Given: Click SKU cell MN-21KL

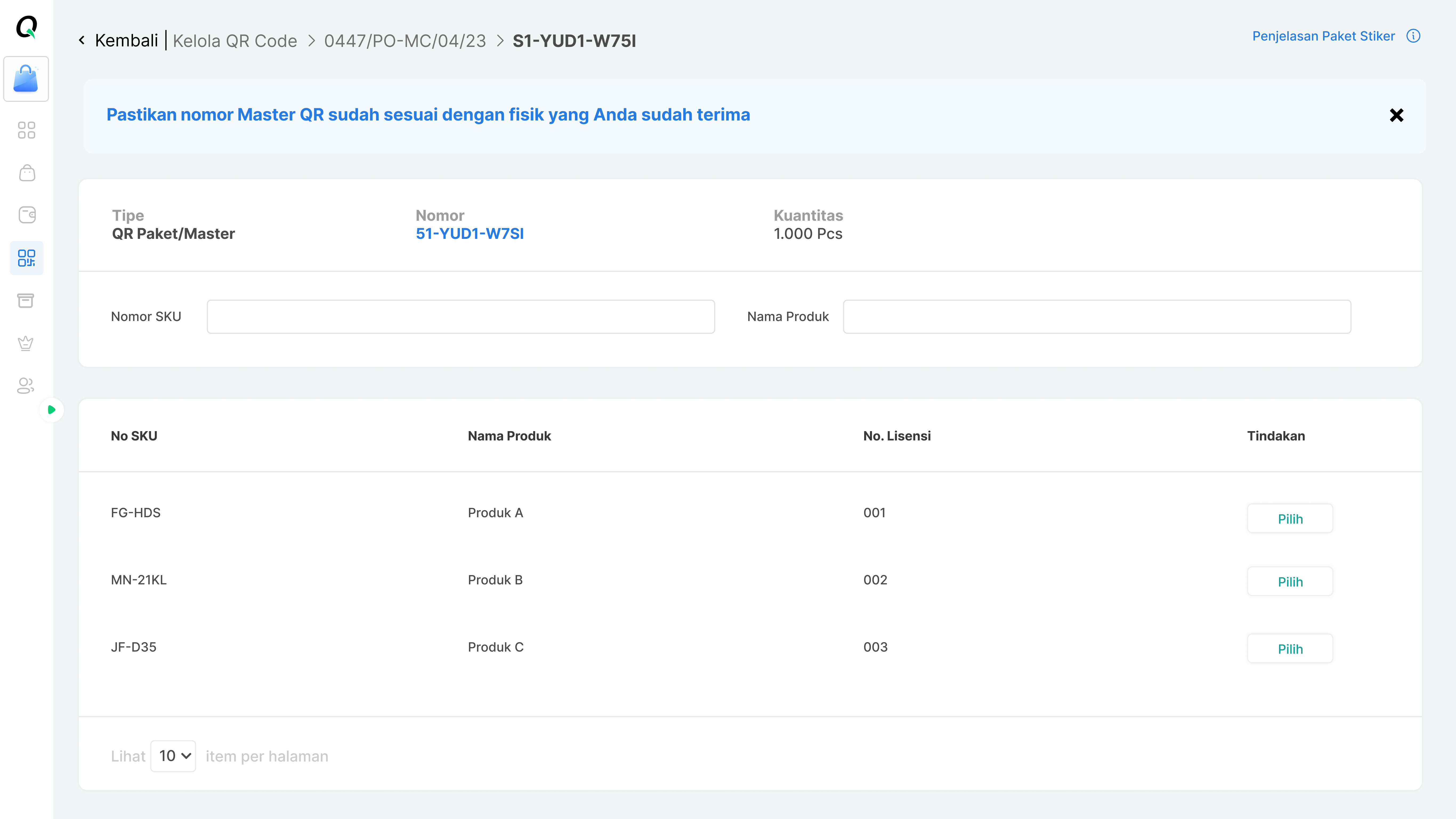Looking at the screenshot, I should [139, 580].
